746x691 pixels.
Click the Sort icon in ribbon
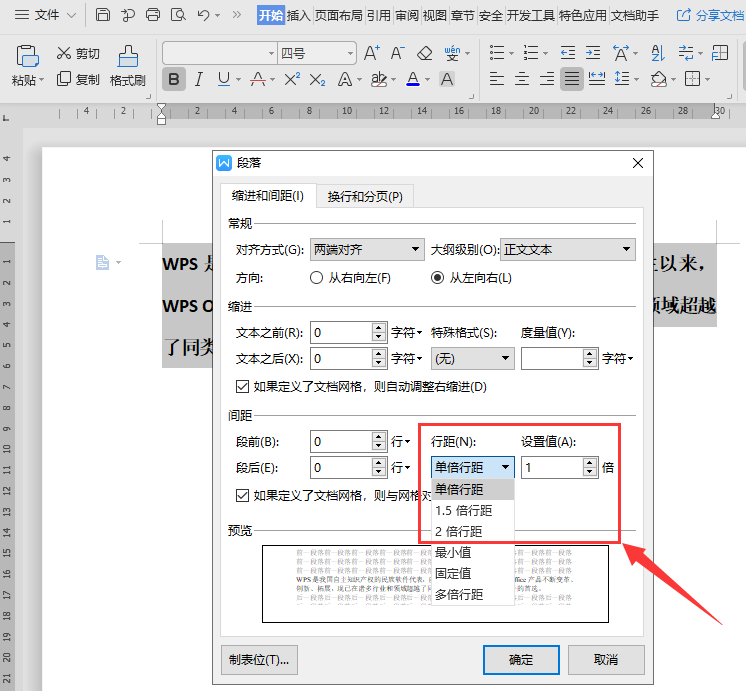pos(658,53)
